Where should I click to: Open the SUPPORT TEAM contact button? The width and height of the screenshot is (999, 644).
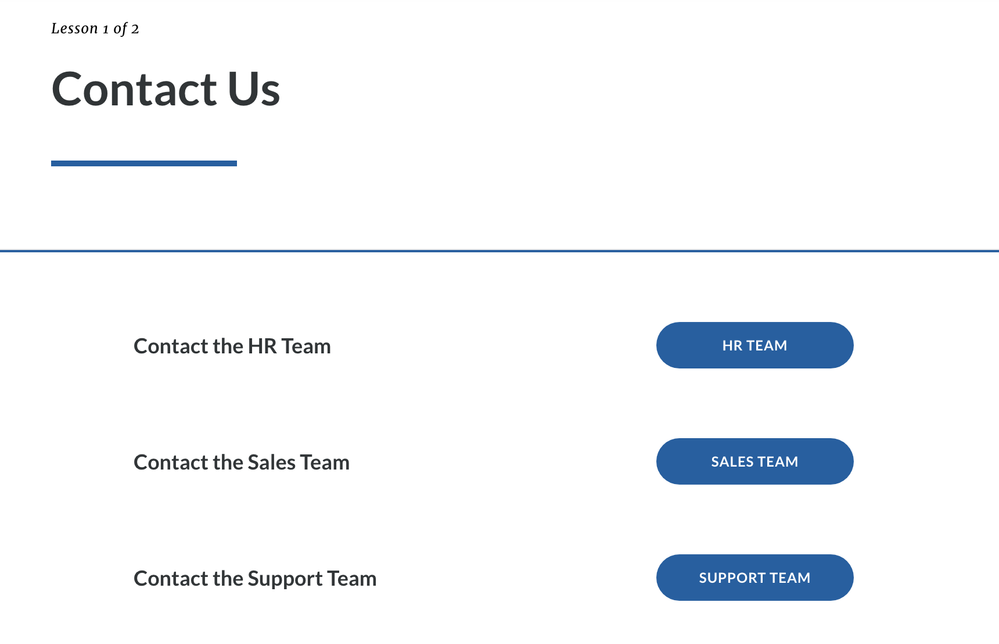[x=754, y=578]
